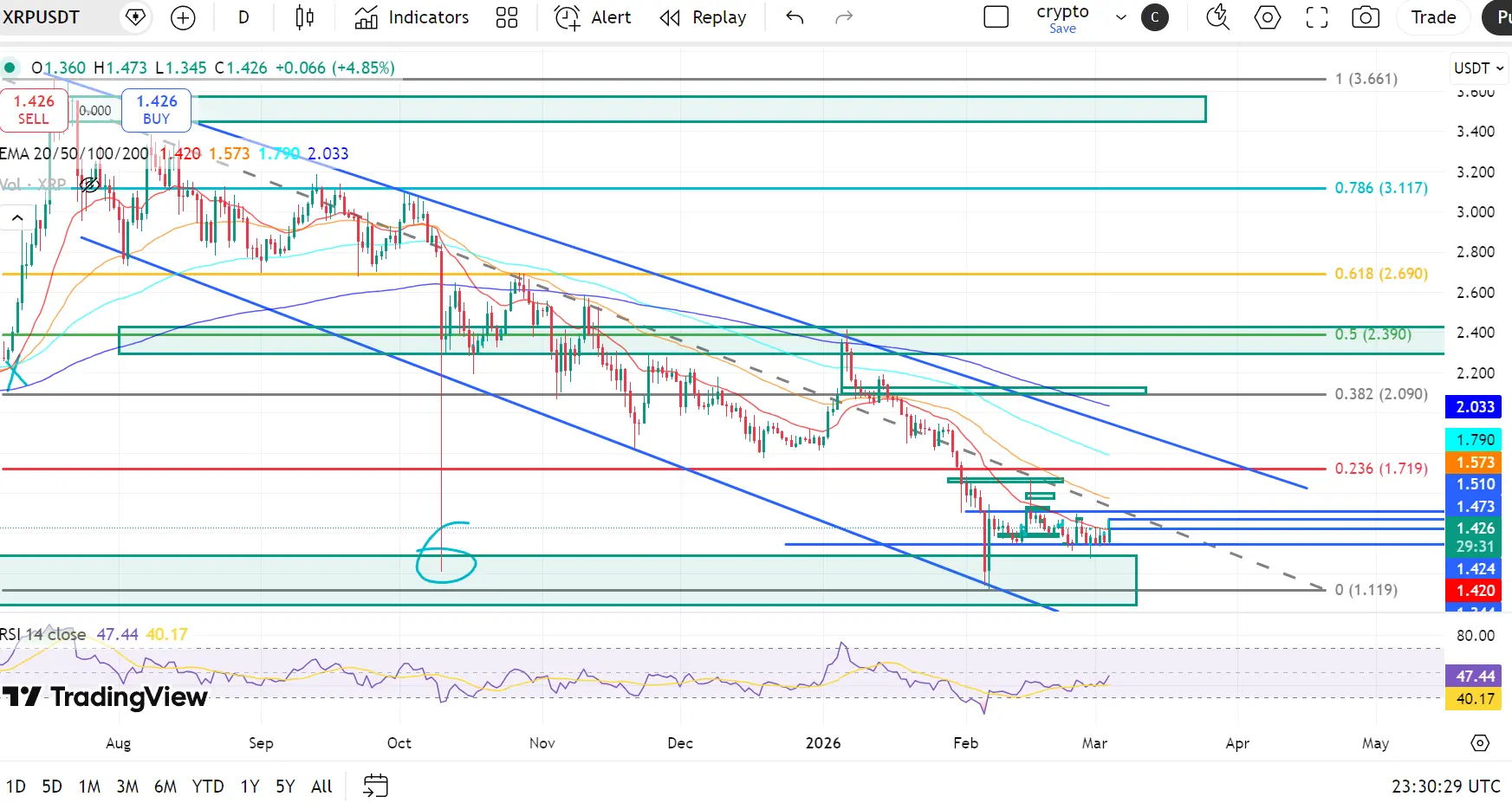Open the quick search icon
The image size is (1512, 803).
point(1217,17)
